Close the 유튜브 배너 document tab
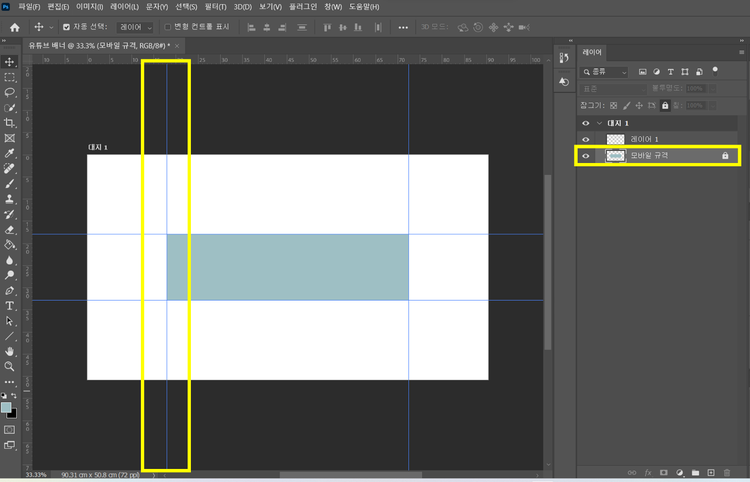750x482 pixels. pyautogui.click(x=177, y=46)
